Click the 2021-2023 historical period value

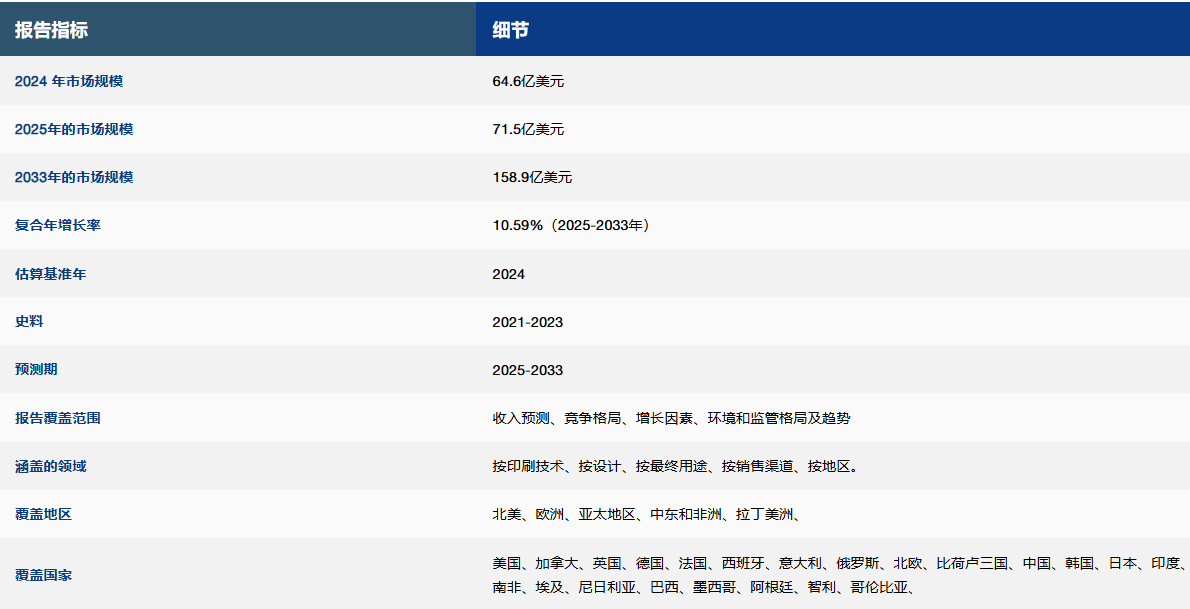pos(527,321)
